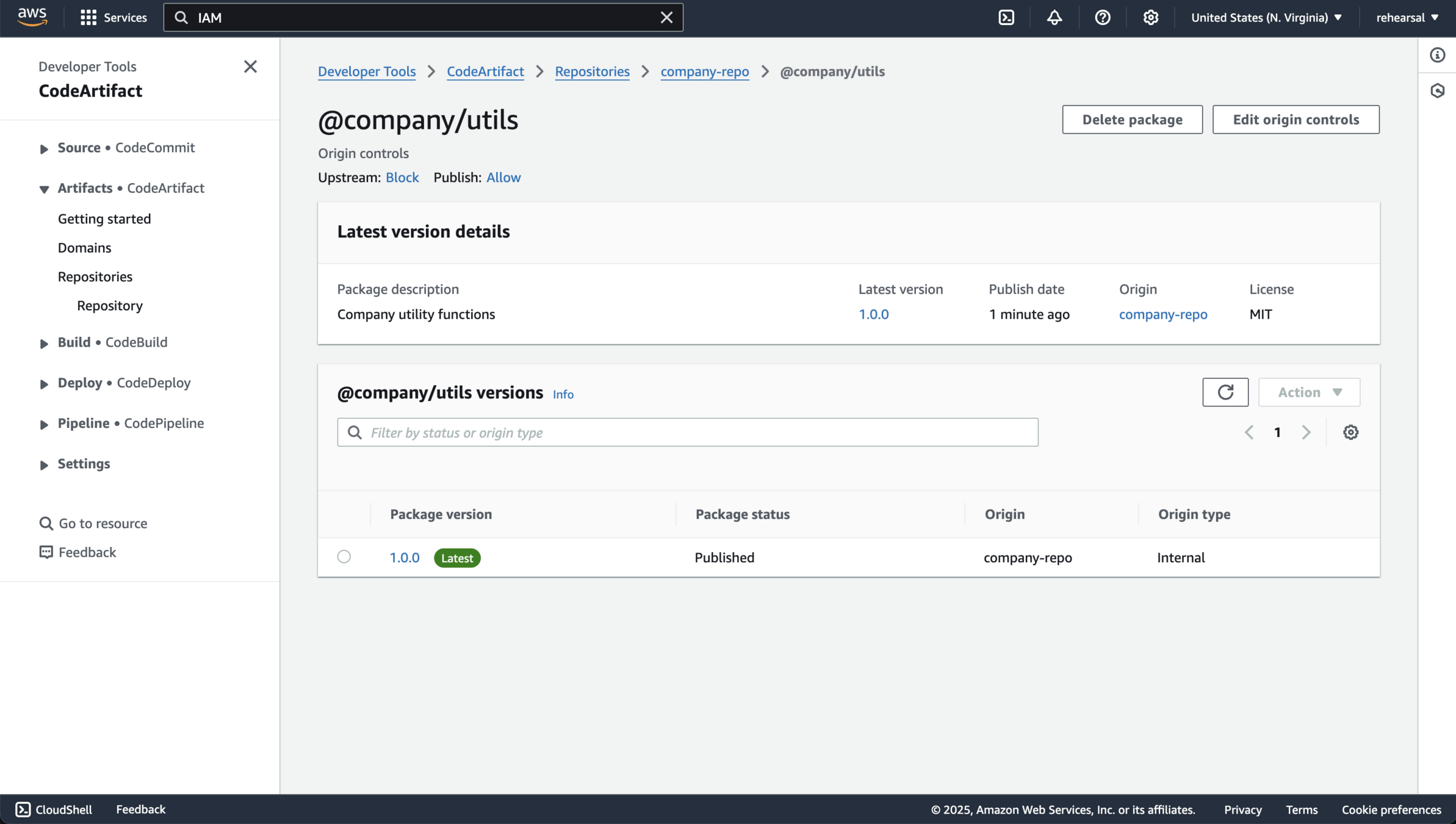The image size is (1456, 824).
Task: Open the notifications bell
Action: pos(1054,17)
